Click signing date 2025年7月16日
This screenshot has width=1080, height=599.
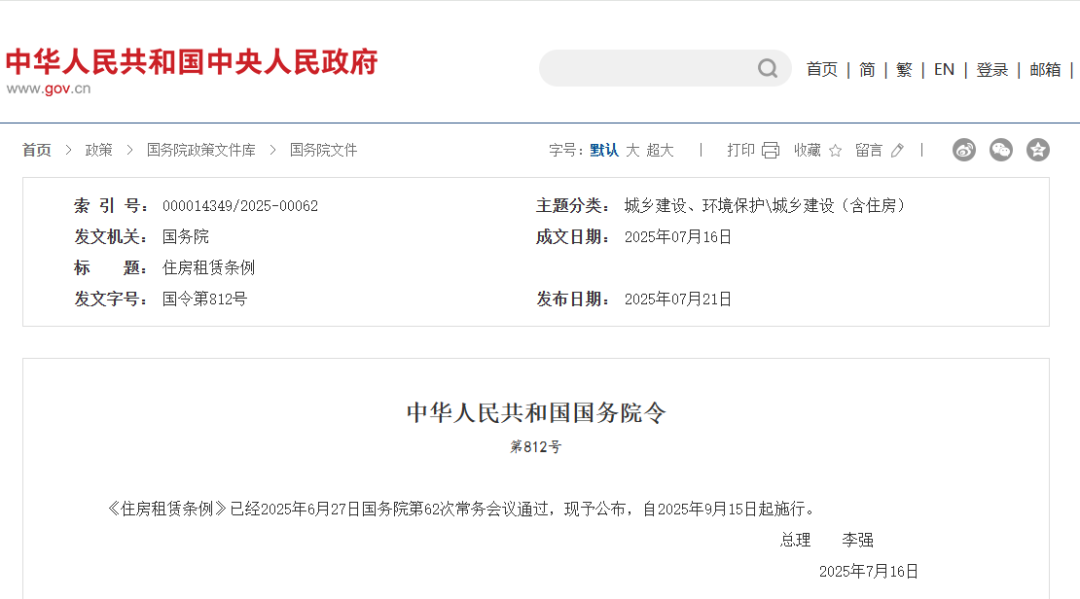click(x=868, y=571)
